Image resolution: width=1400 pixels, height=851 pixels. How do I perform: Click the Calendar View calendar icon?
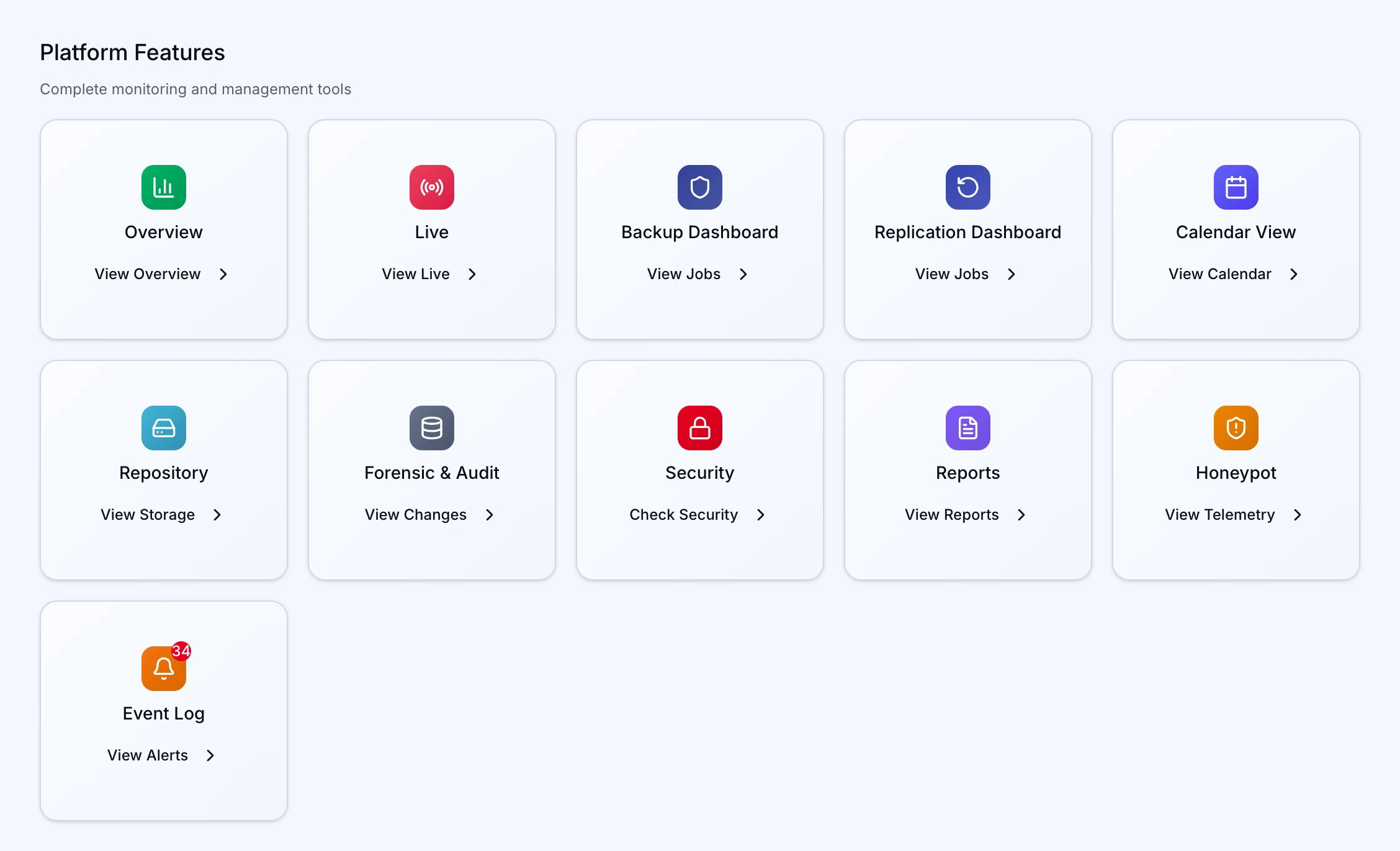pyautogui.click(x=1236, y=187)
